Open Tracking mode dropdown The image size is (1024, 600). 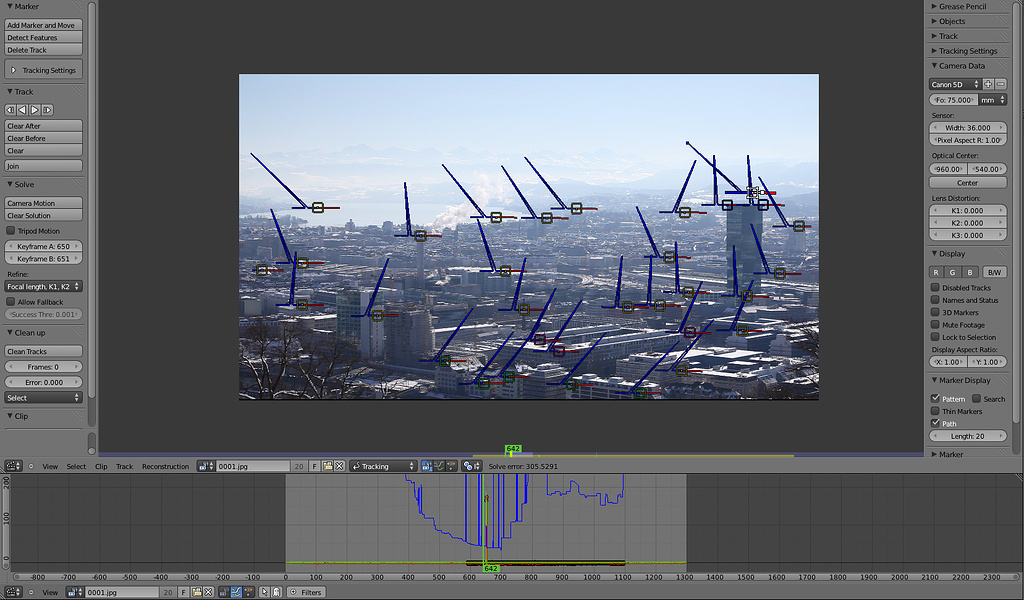point(383,466)
